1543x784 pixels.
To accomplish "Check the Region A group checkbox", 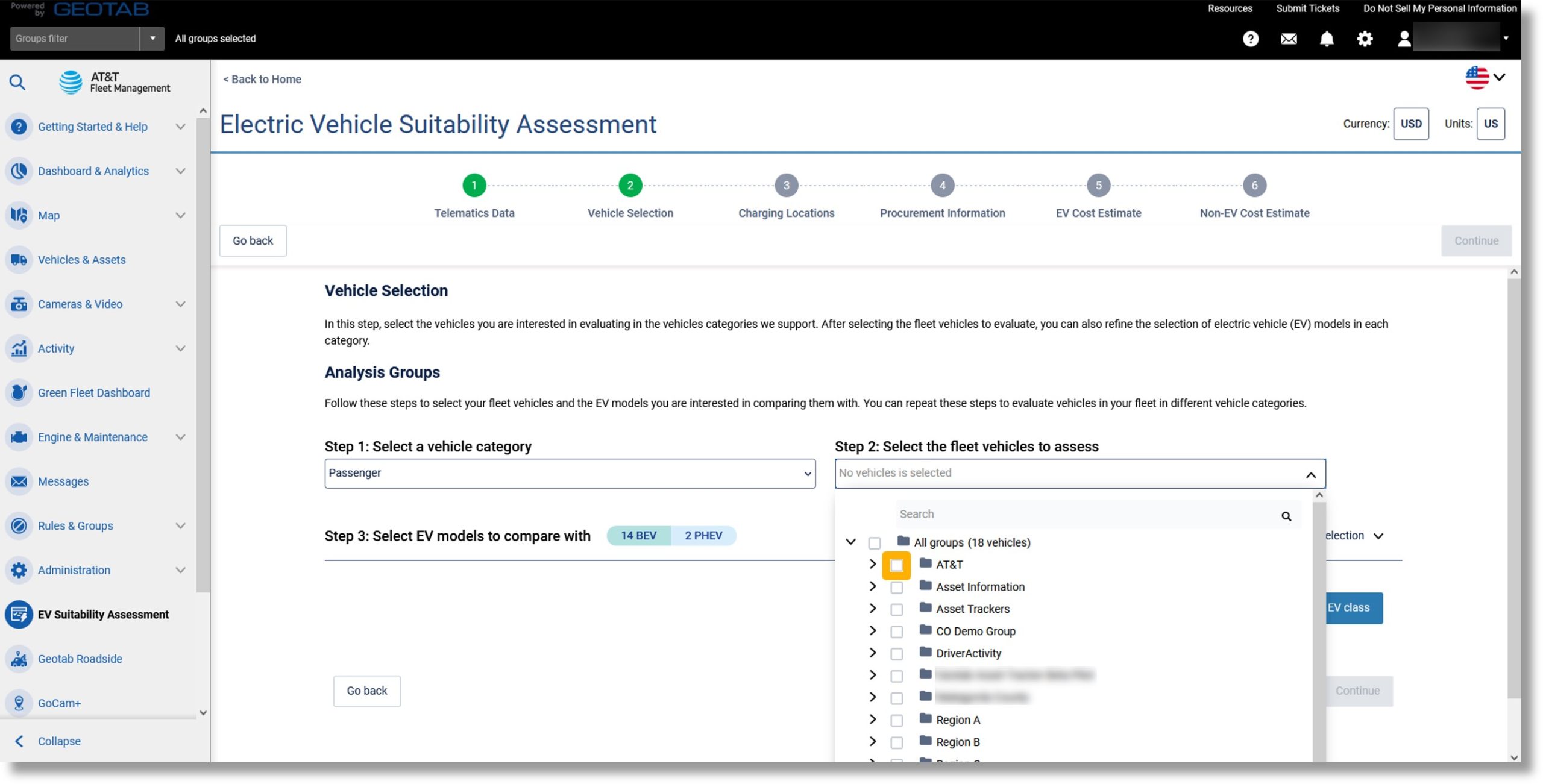I will (897, 719).
